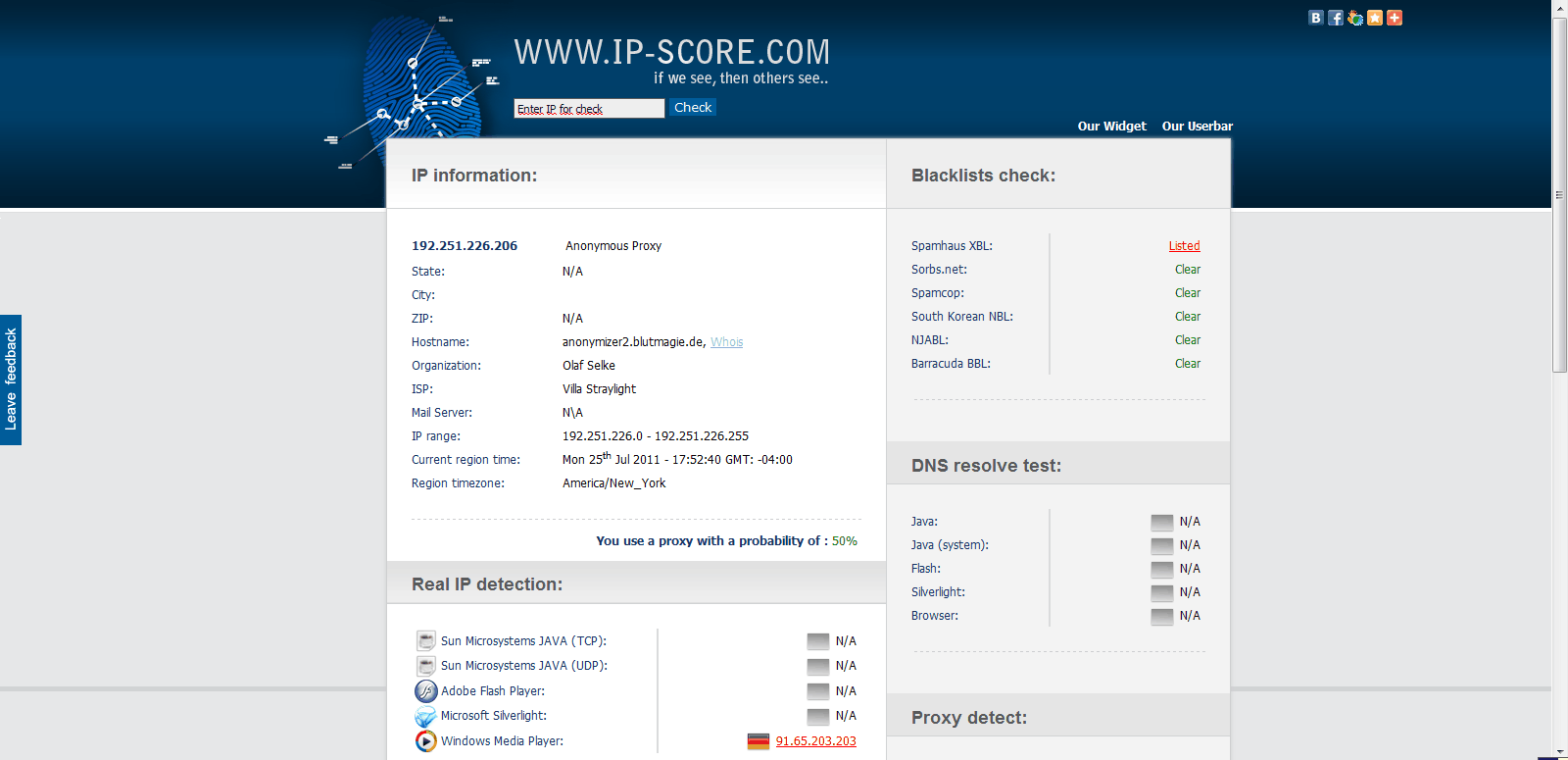Click gray flag in Java (system) row
Image resolution: width=1568 pixels, height=760 pixels.
pyautogui.click(x=1162, y=545)
